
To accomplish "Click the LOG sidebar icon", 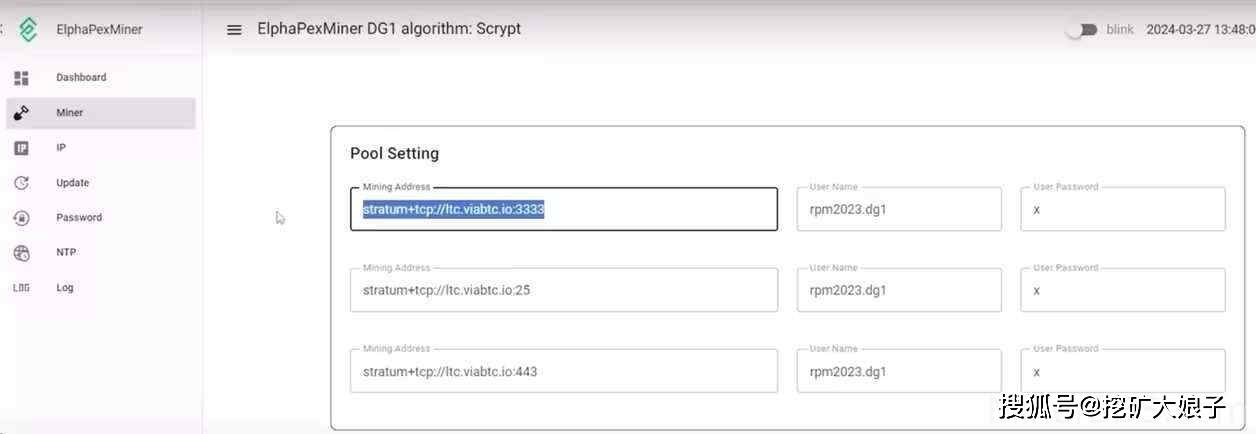I will click(x=21, y=288).
